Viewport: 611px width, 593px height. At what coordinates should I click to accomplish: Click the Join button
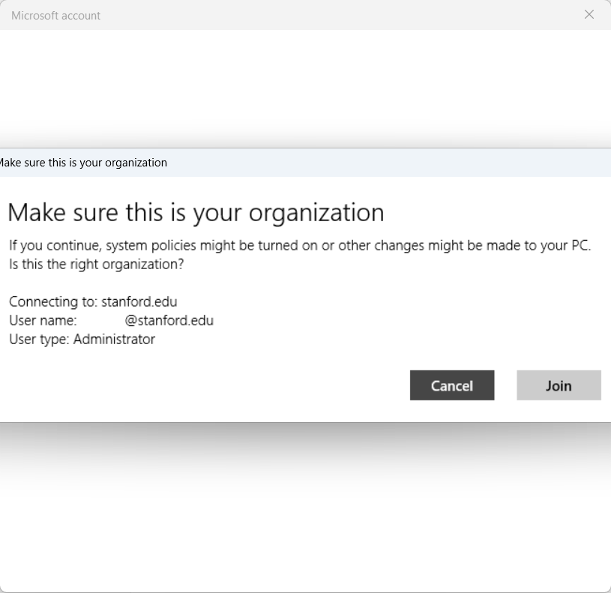558,386
